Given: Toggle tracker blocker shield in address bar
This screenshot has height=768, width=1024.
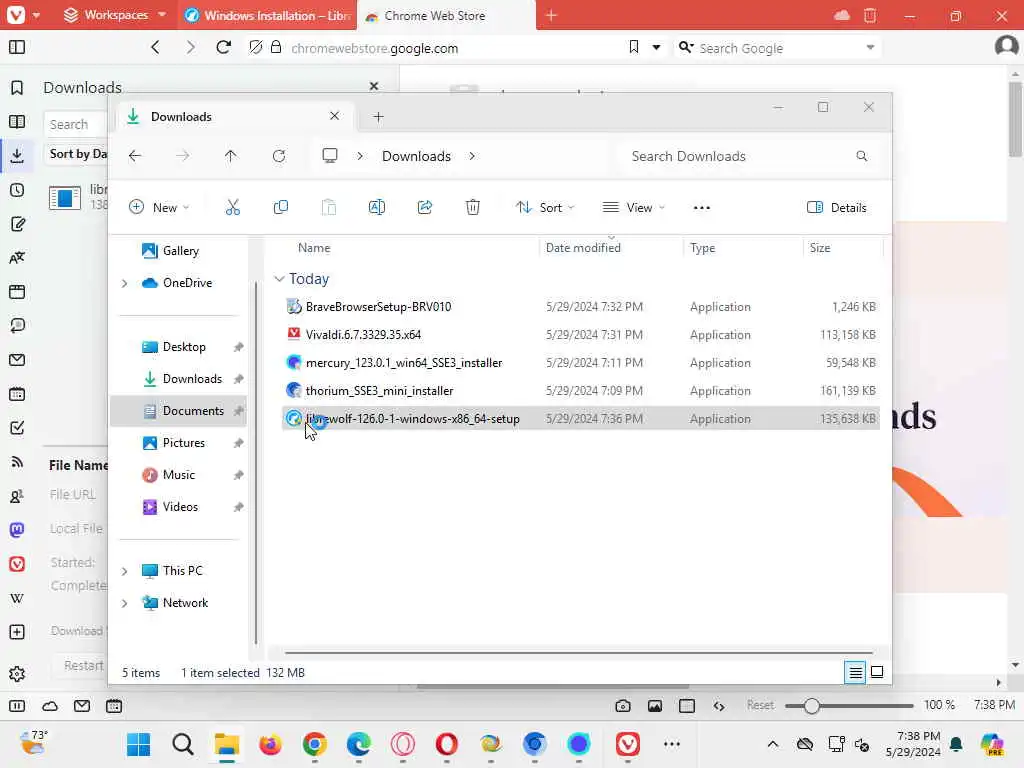Looking at the screenshot, I should click(x=256, y=48).
